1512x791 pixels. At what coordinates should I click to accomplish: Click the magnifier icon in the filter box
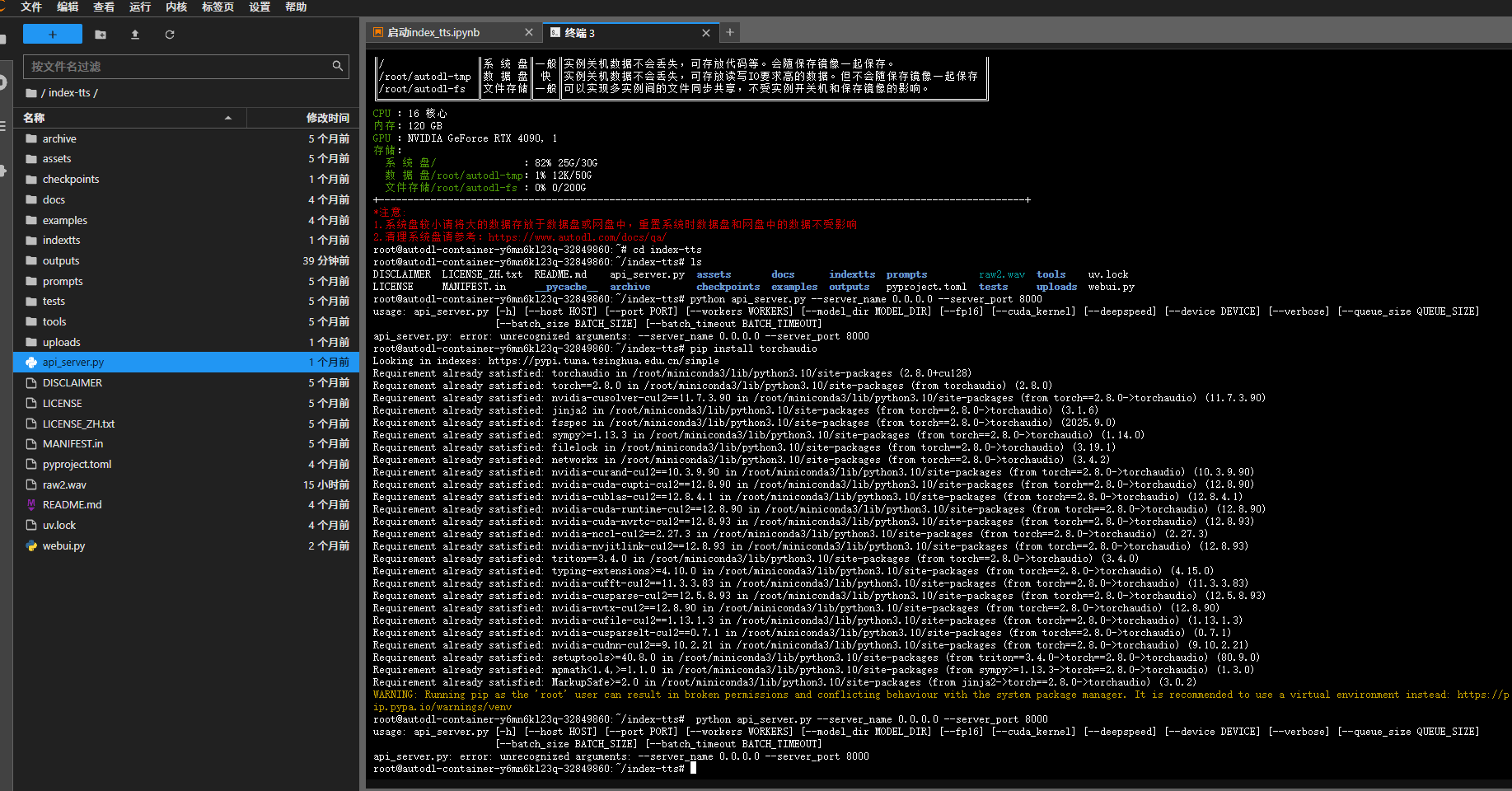coord(337,66)
